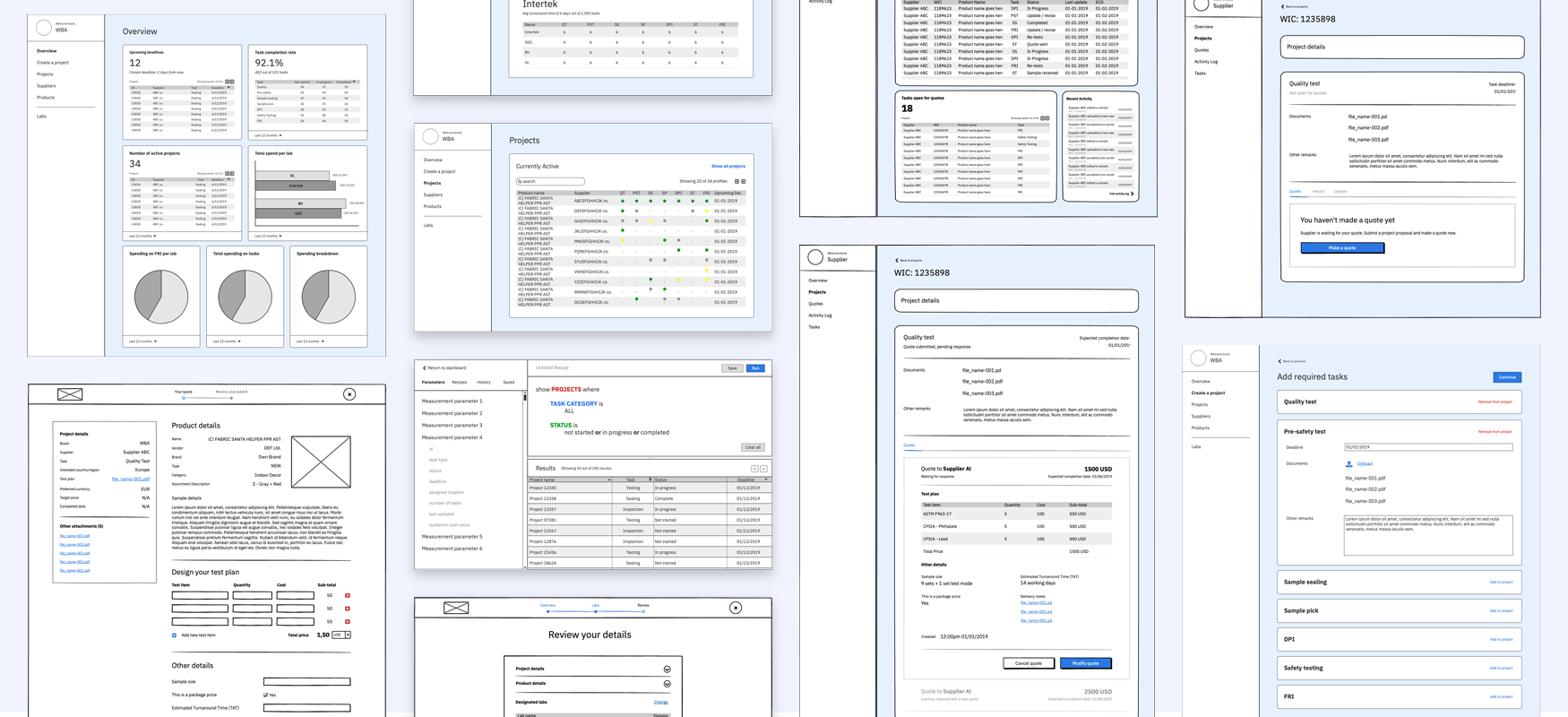Delete the first test plan row

348,595
